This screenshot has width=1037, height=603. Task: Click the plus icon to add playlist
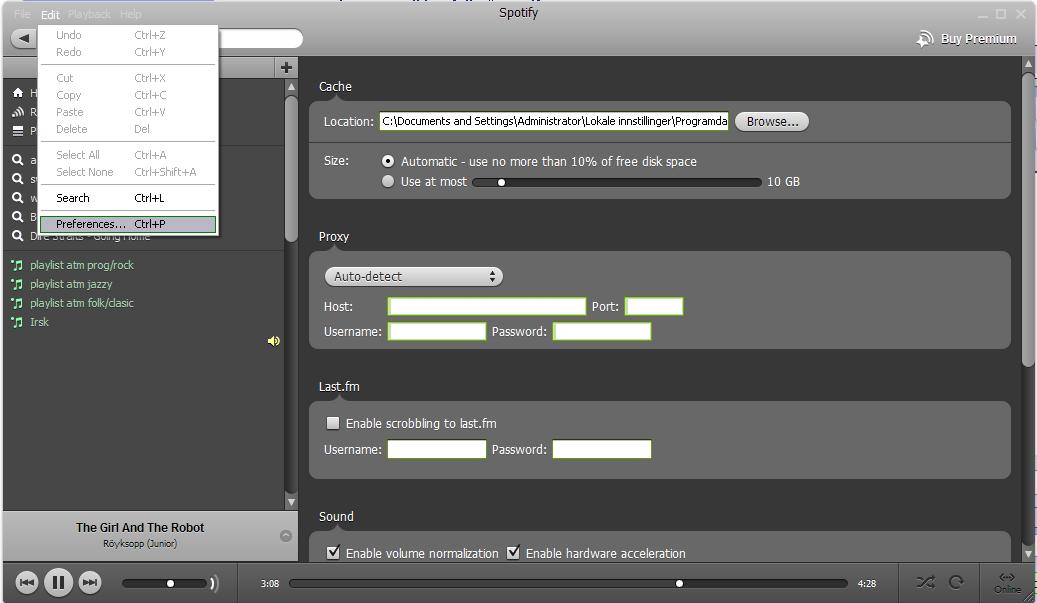tap(286, 67)
